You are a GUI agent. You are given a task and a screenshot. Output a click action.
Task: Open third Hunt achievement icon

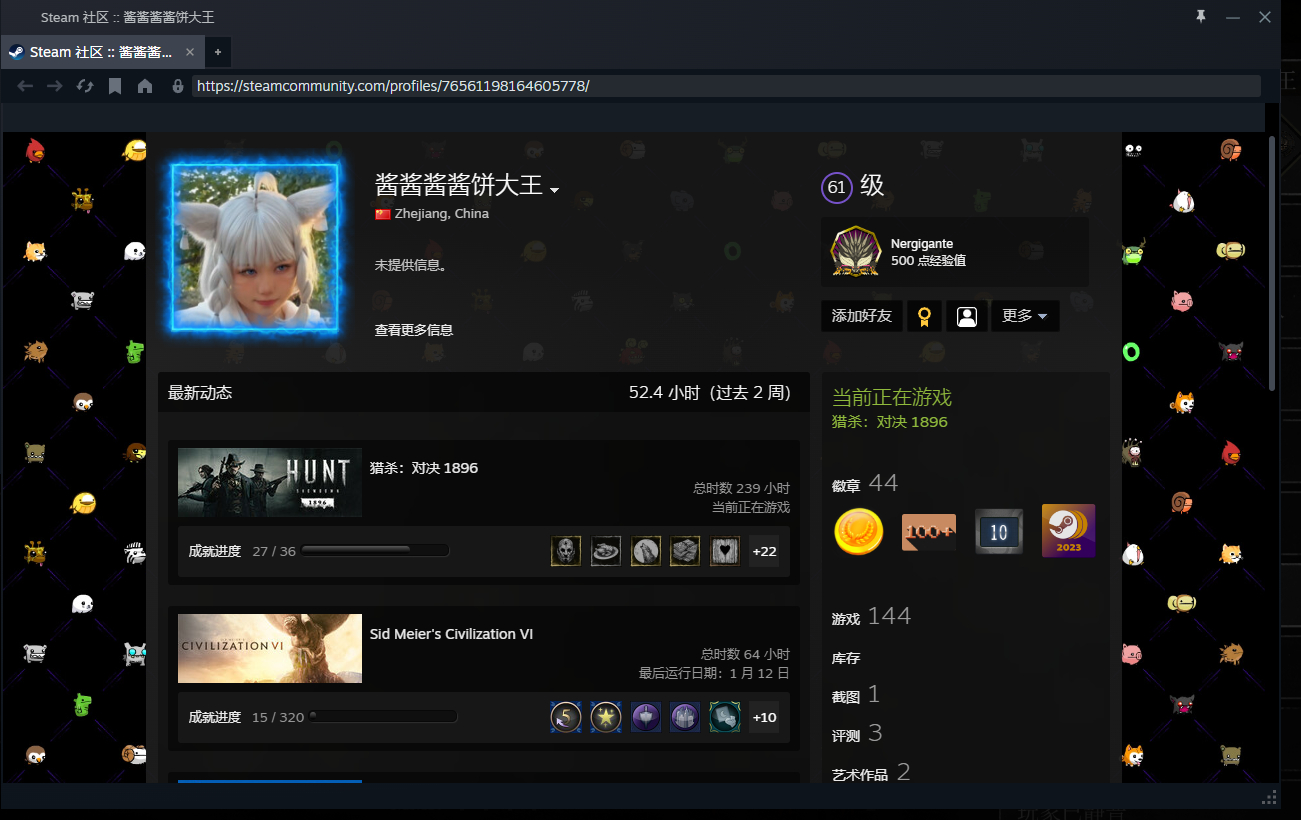coord(646,551)
